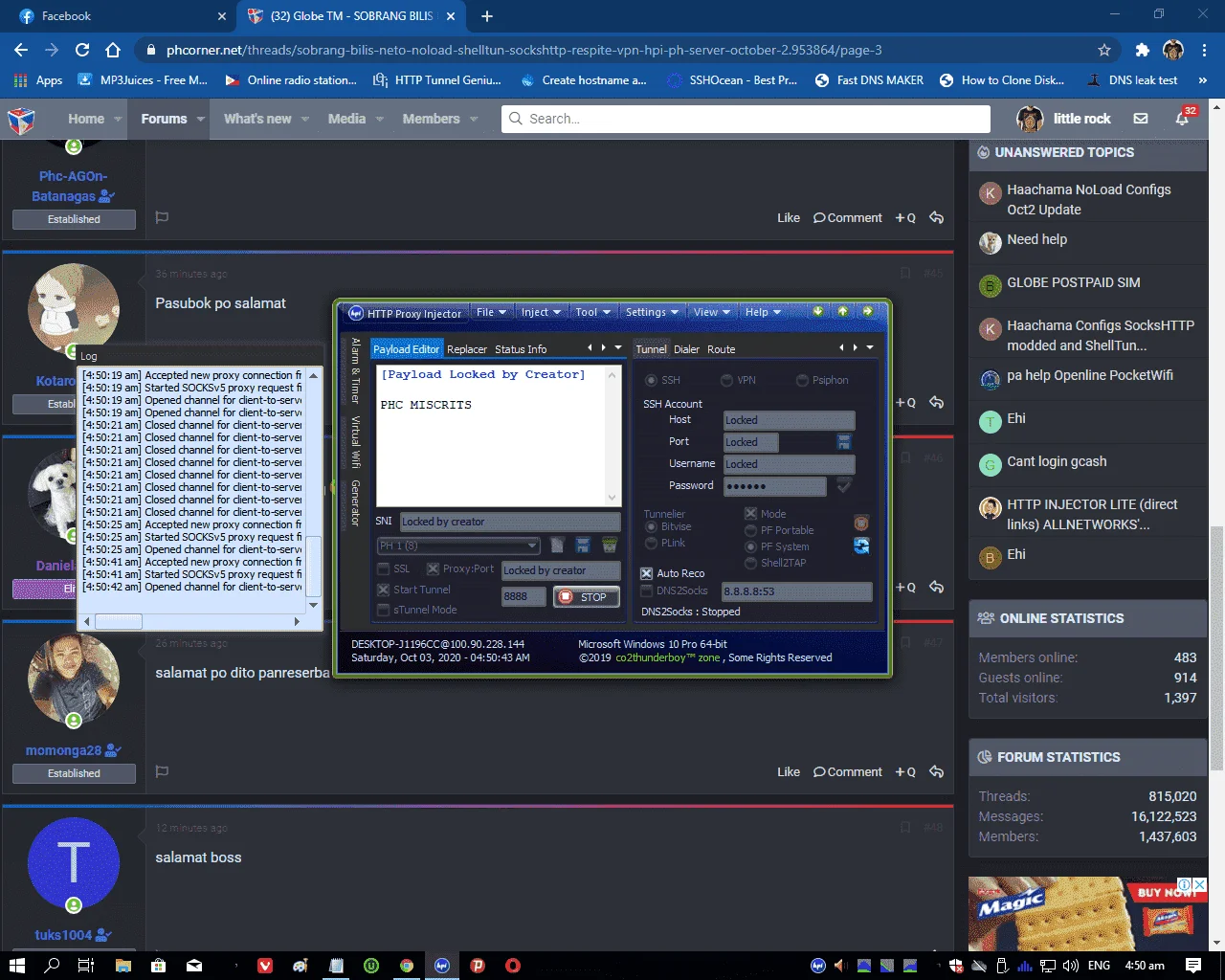Expand the PH 1 (8) combo box

pyautogui.click(x=532, y=546)
